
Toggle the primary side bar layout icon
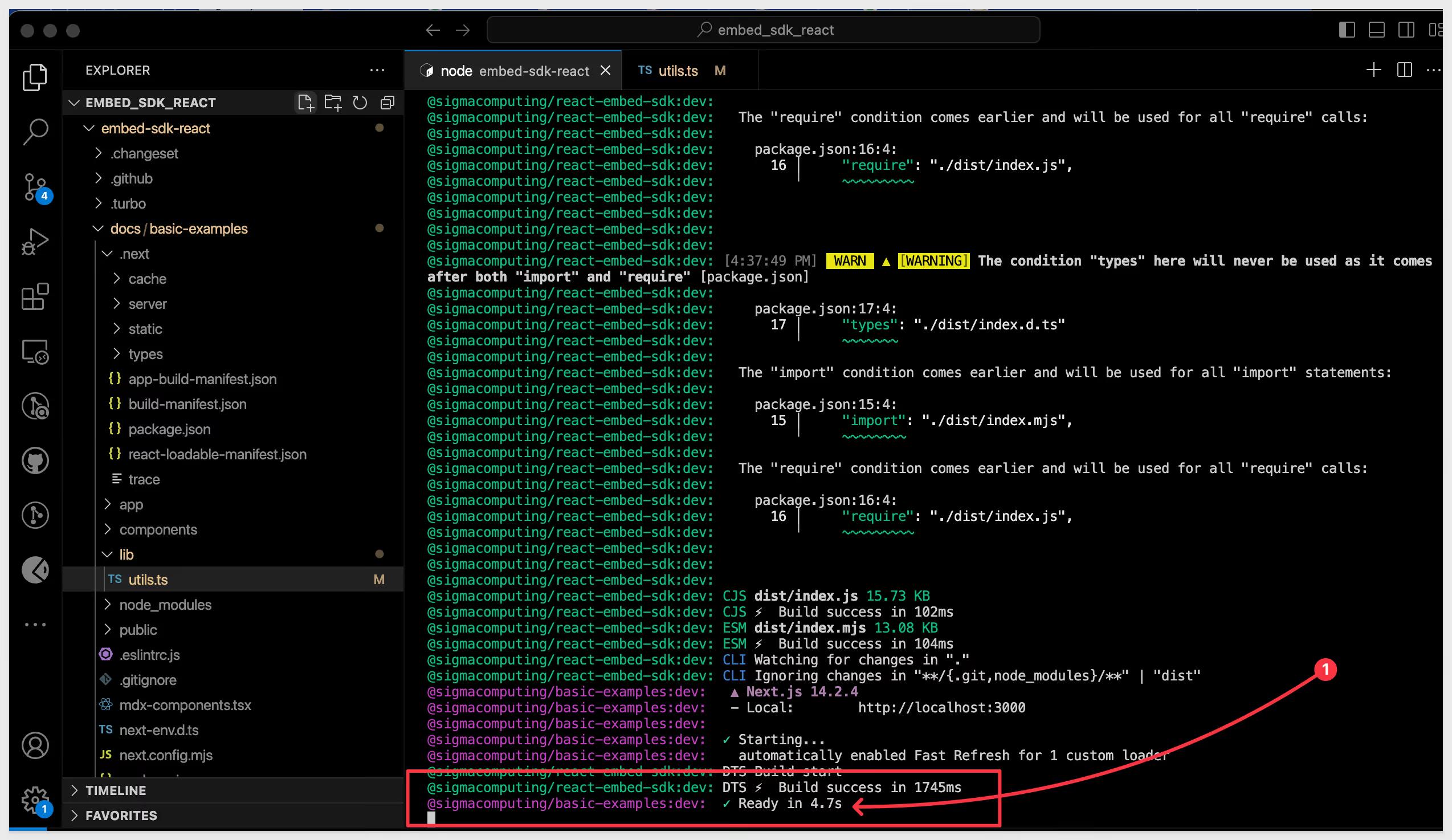1347,30
